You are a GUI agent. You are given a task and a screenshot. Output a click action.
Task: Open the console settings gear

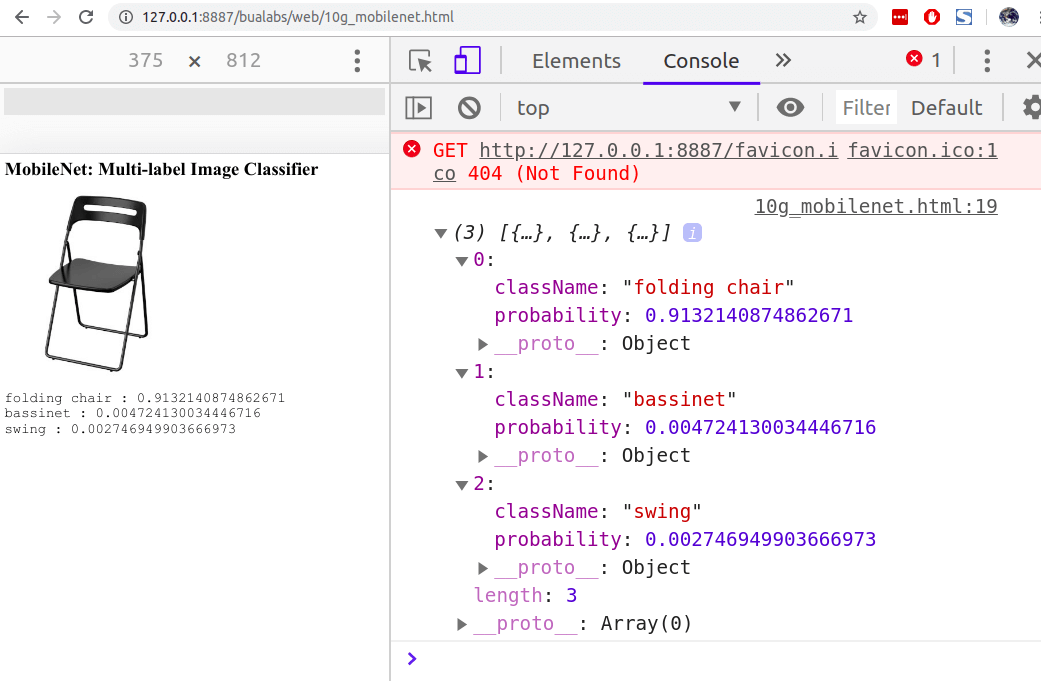[1031, 108]
